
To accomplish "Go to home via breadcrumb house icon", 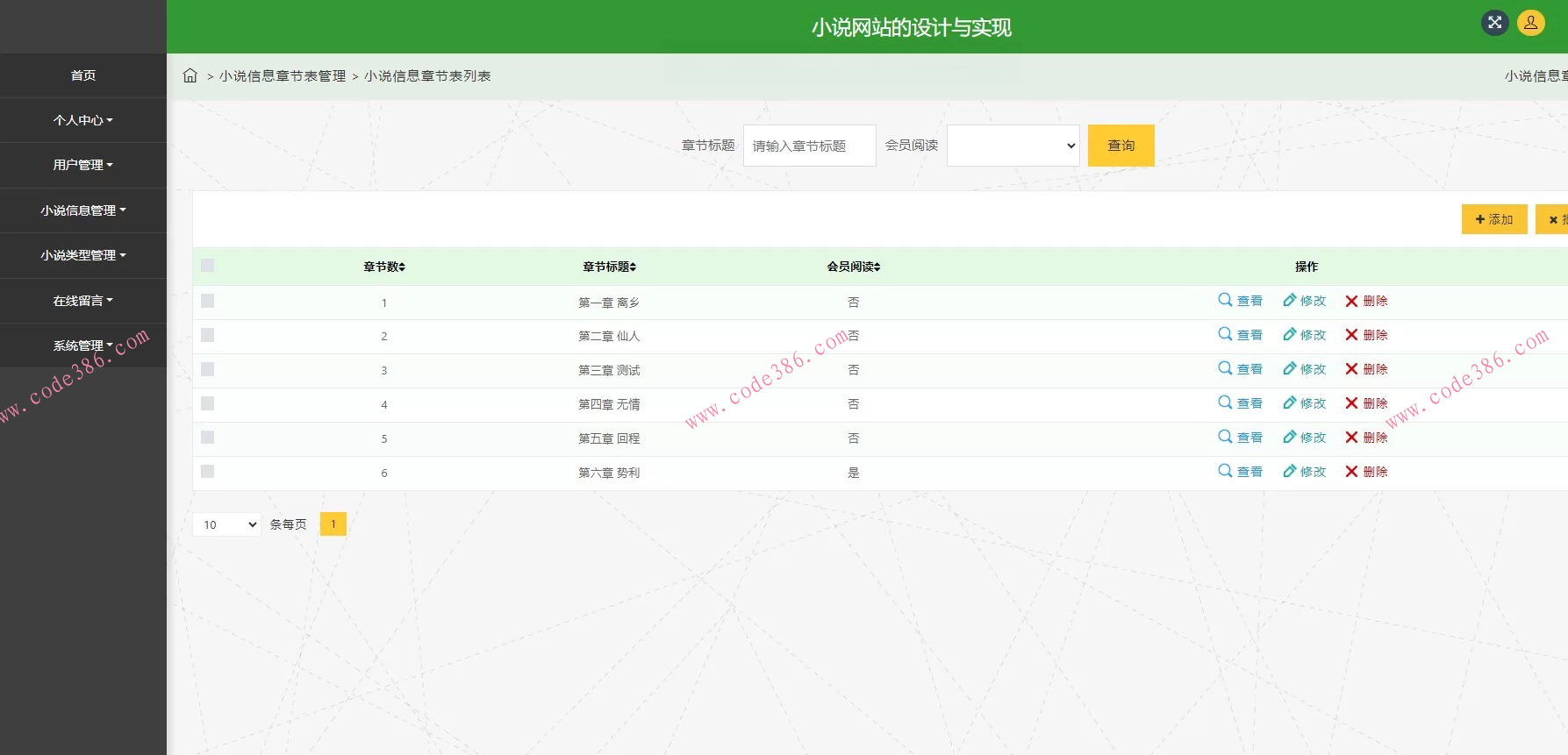I will [190, 75].
